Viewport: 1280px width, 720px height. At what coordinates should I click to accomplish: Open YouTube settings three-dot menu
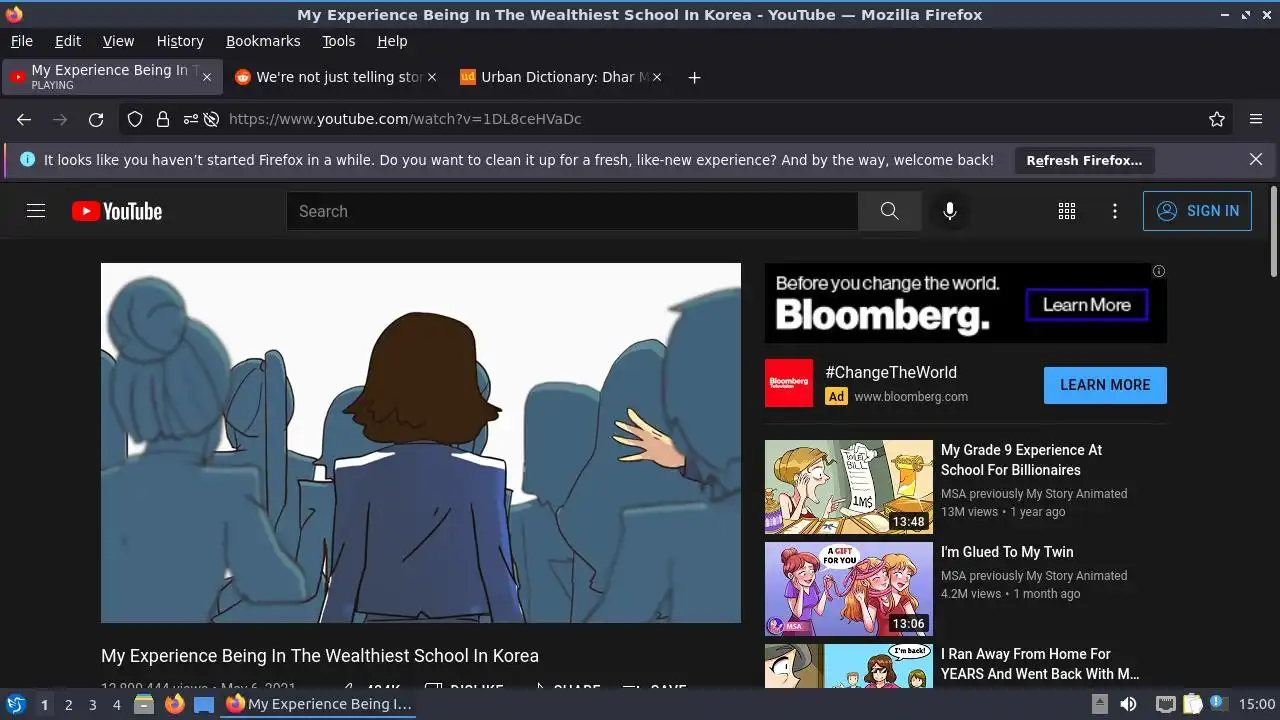(x=1115, y=211)
